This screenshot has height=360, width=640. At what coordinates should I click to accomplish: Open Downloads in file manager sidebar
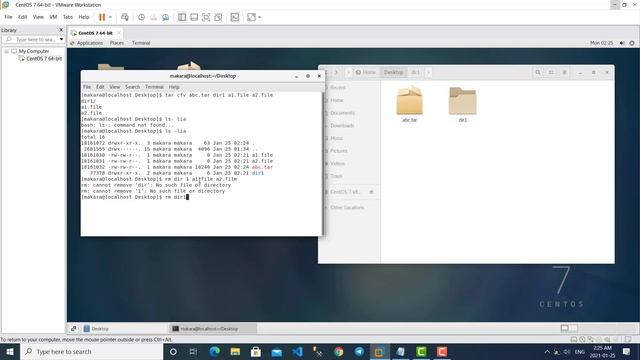point(342,125)
